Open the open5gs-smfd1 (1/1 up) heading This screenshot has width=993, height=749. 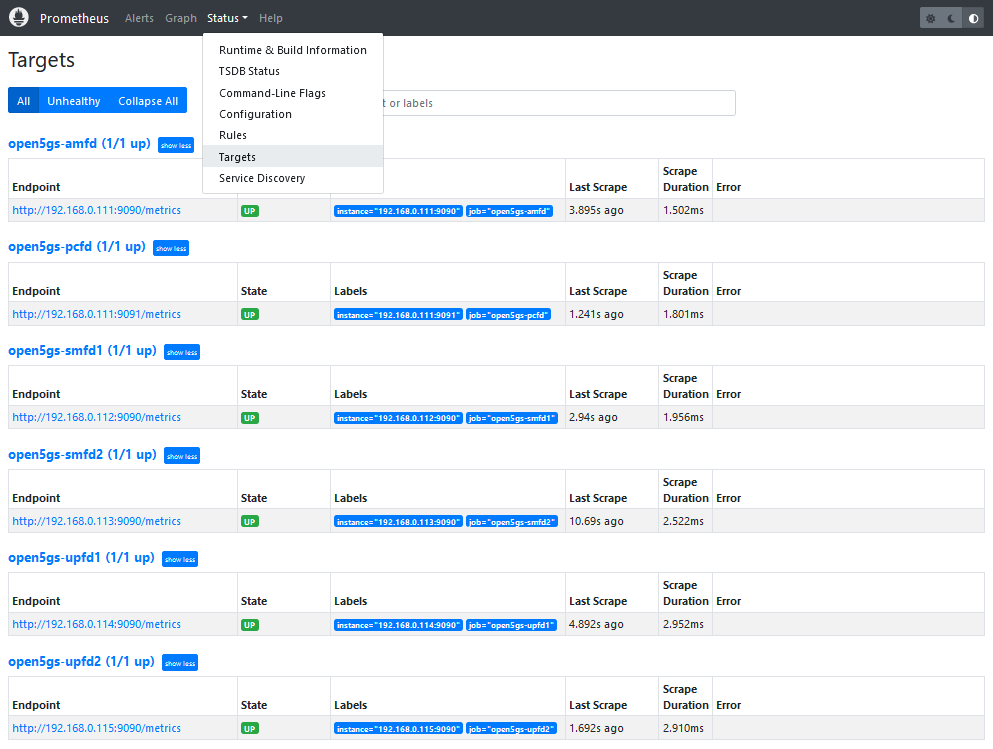point(82,351)
